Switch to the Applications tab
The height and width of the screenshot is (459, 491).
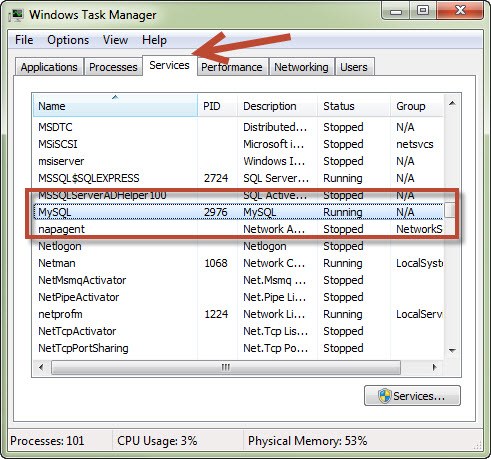point(49,67)
